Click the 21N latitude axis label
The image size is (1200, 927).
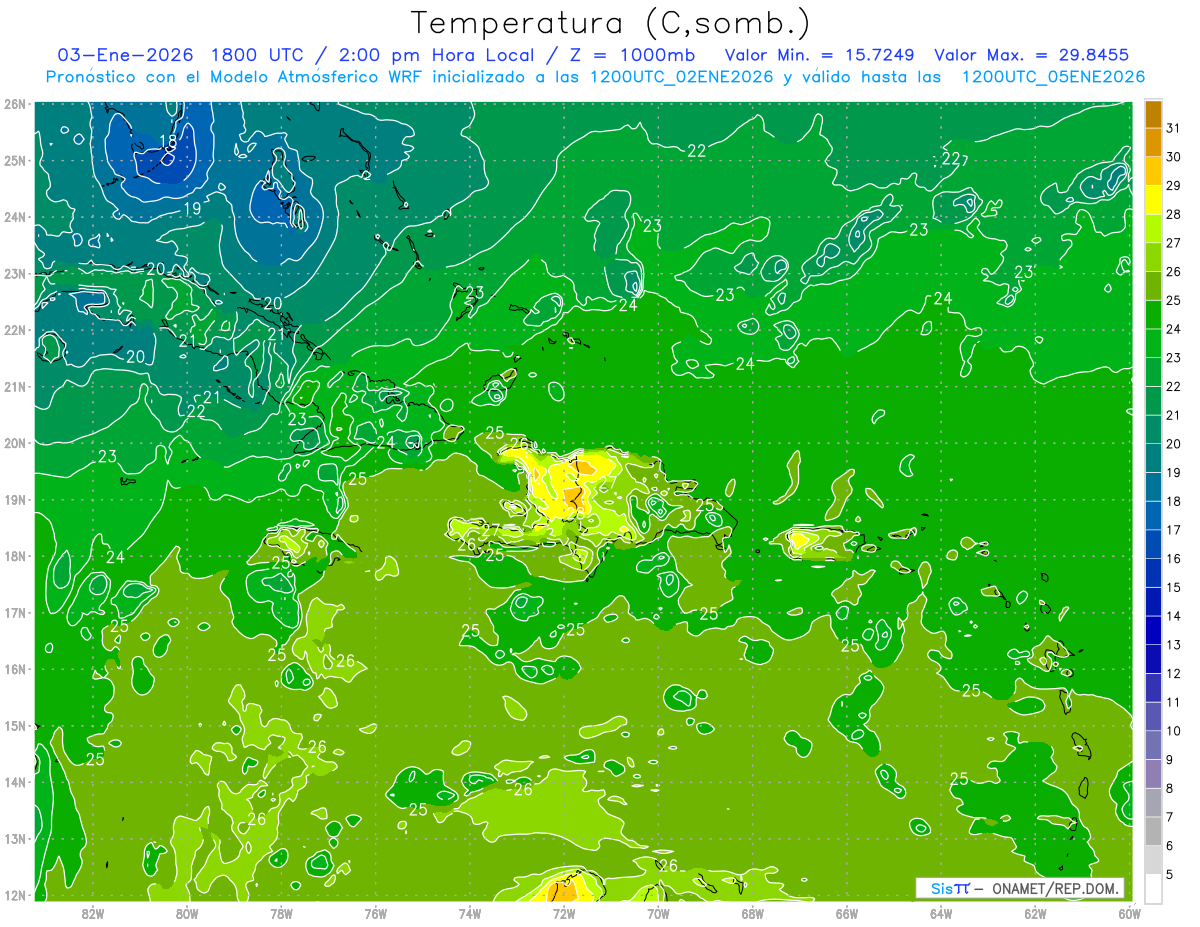15,387
